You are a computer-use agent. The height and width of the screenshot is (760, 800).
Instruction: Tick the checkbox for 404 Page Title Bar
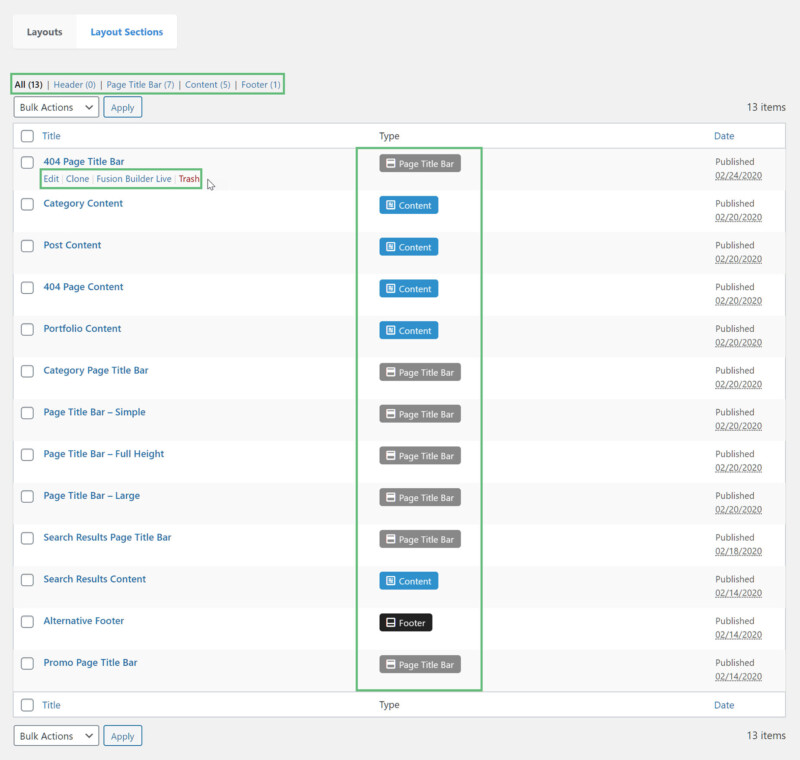[25, 161]
